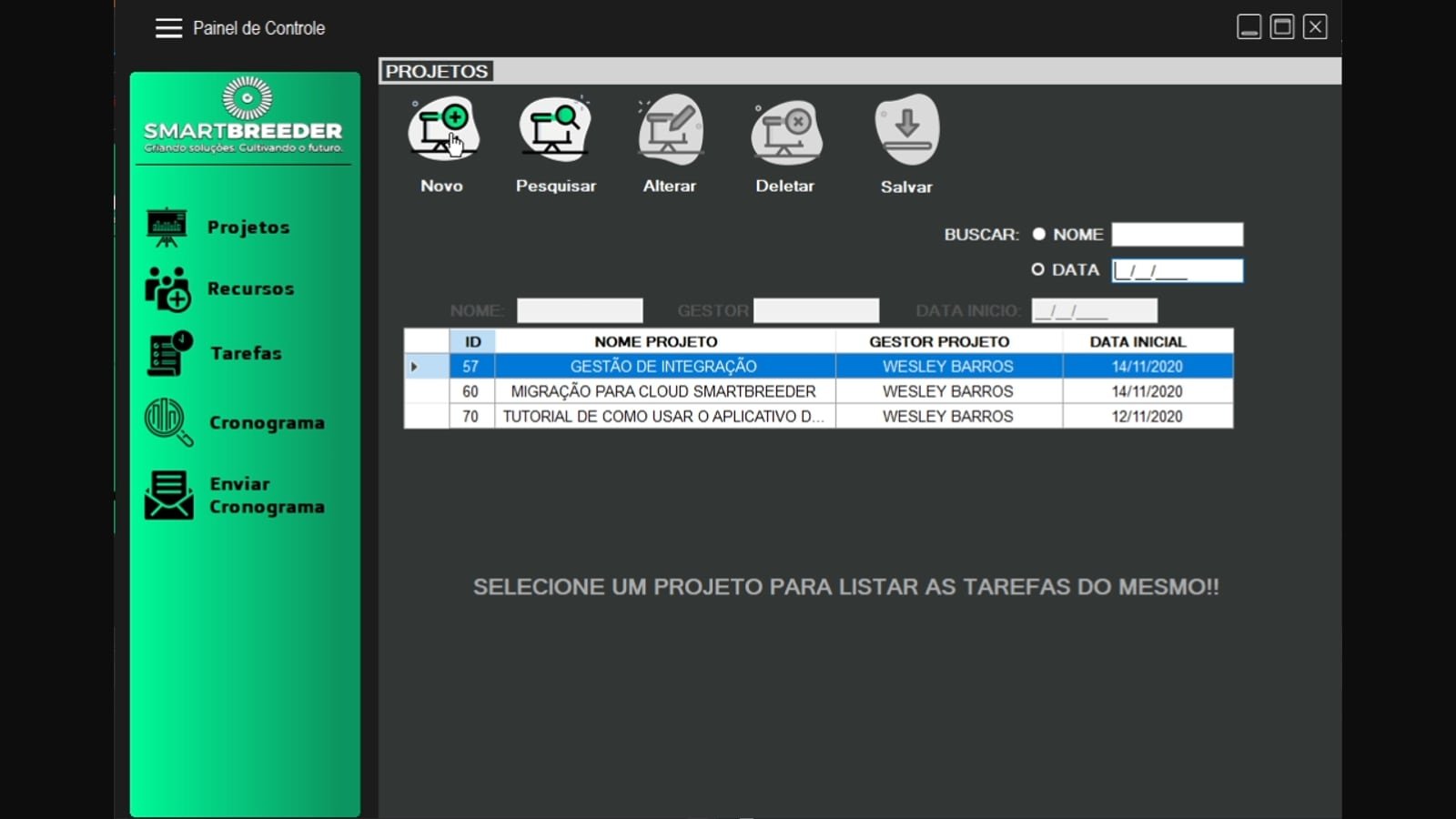This screenshot has width=1456, height=819.
Task: Select the Enviar Cronograma menu label
Action: point(268,496)
